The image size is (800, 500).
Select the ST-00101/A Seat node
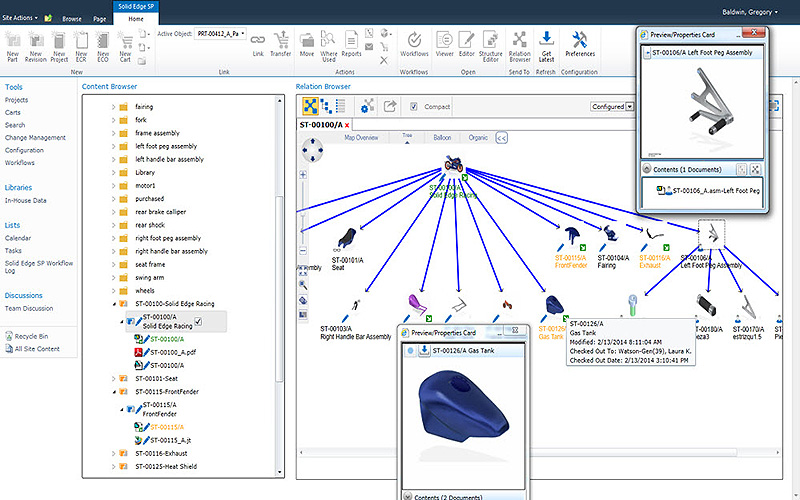[x=347, y=240]
